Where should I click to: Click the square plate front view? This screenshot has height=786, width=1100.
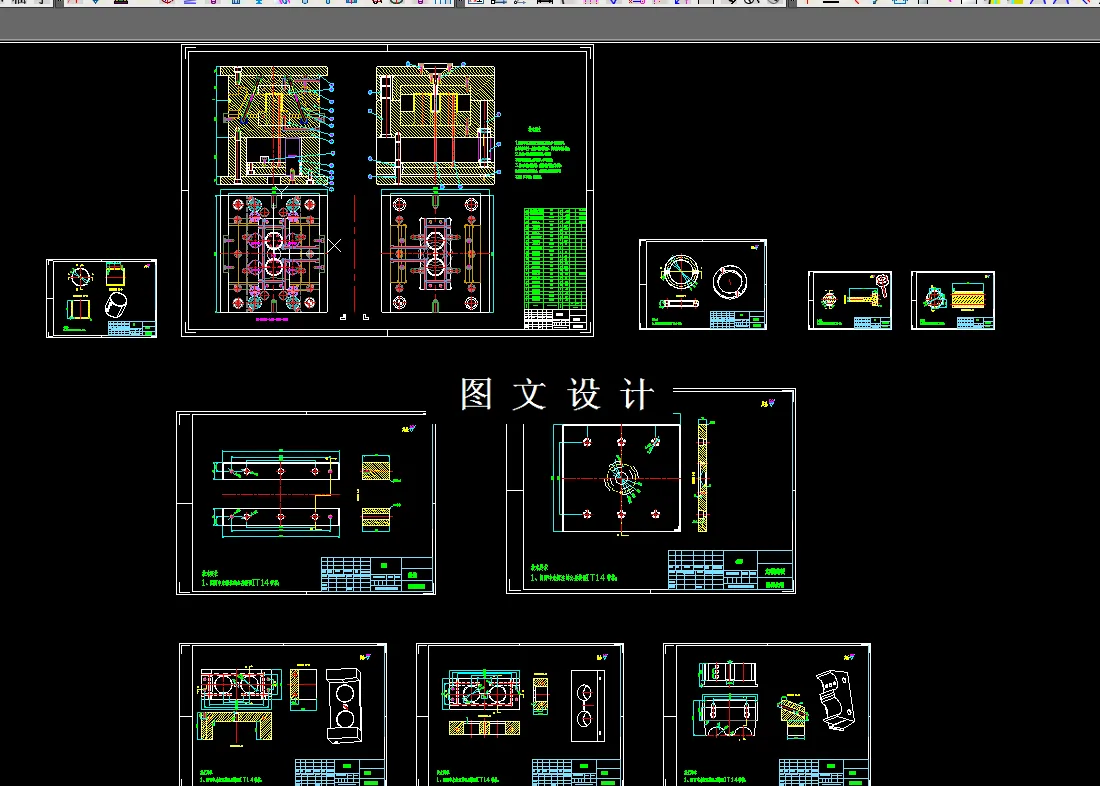click(x=620, y=478)
